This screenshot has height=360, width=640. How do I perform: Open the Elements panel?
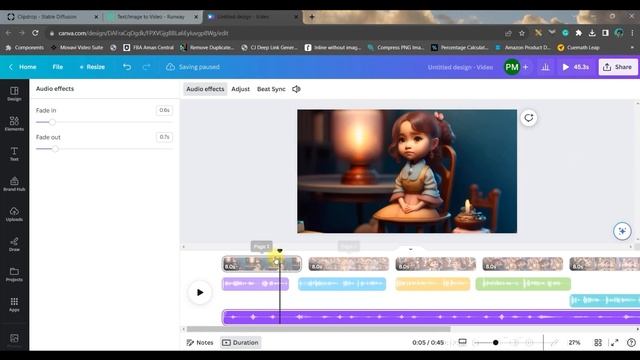pyautogui.click(x=14, y=123)
